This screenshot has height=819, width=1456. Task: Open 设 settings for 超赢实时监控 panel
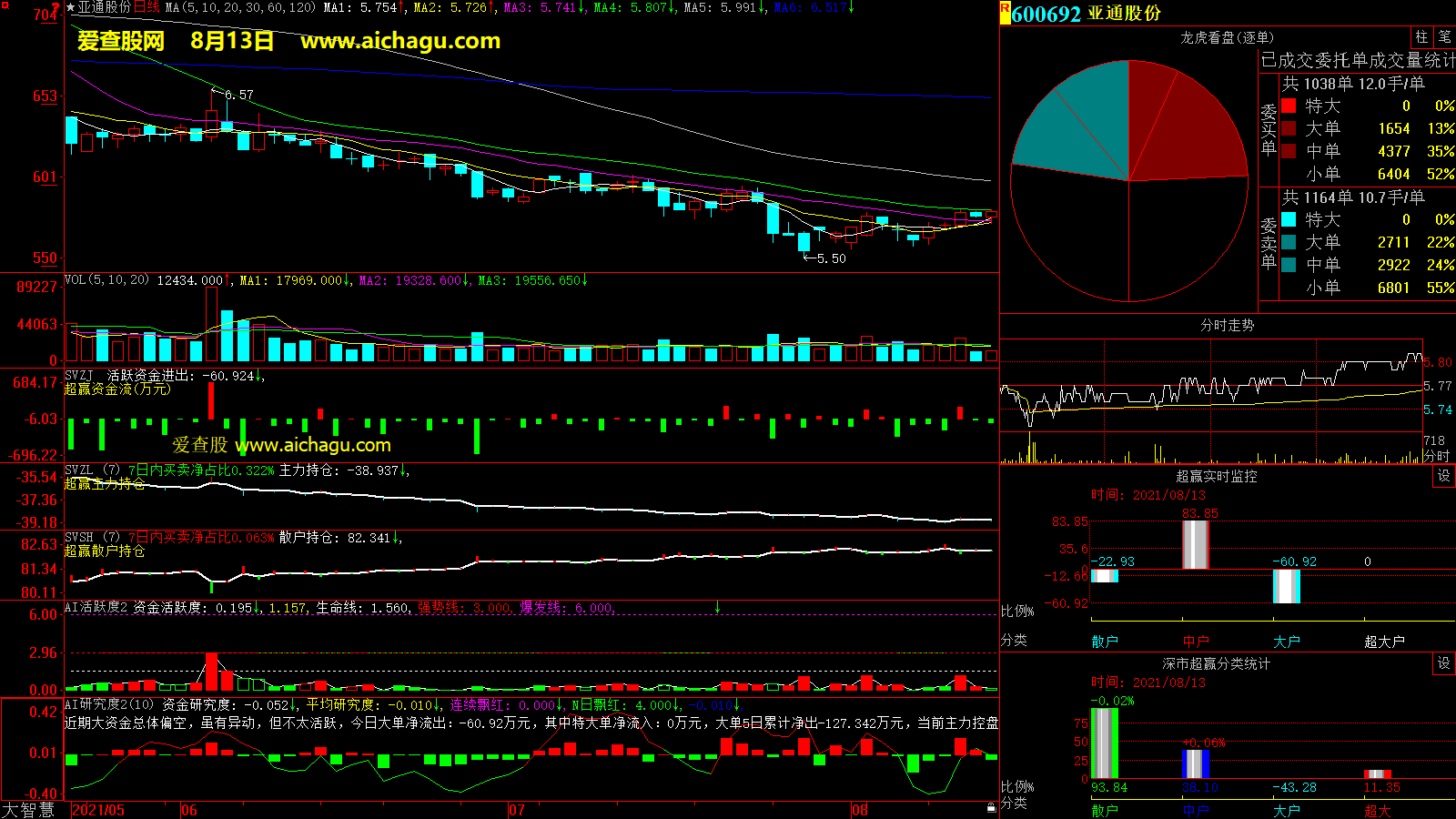1443,476
